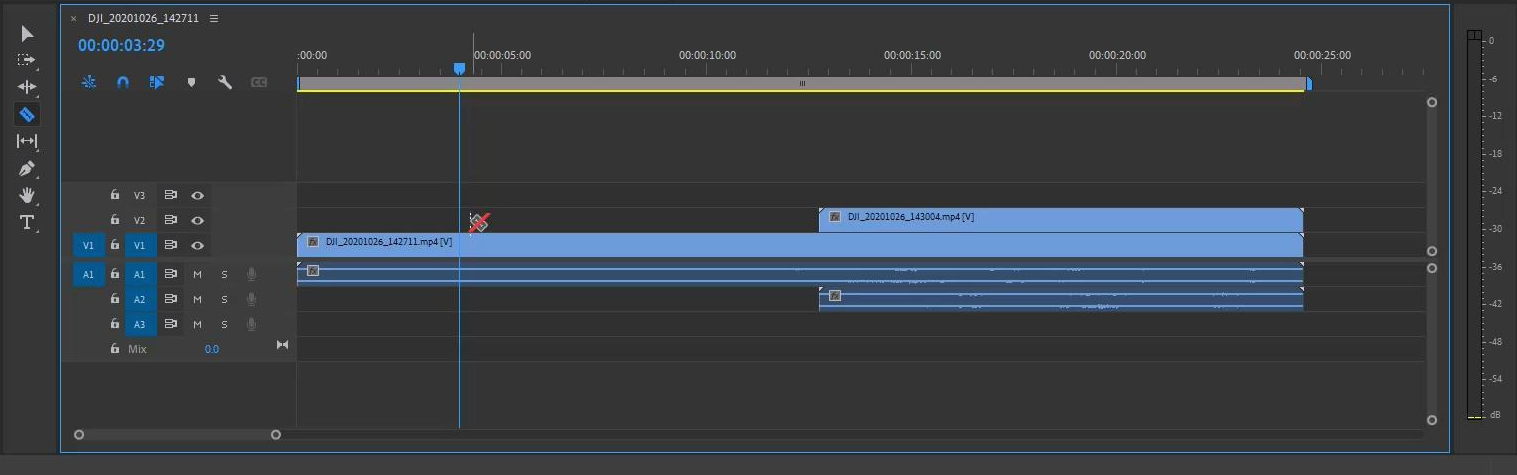Toggle lock on track A3
1517x475 pixels.
[115, 324]
